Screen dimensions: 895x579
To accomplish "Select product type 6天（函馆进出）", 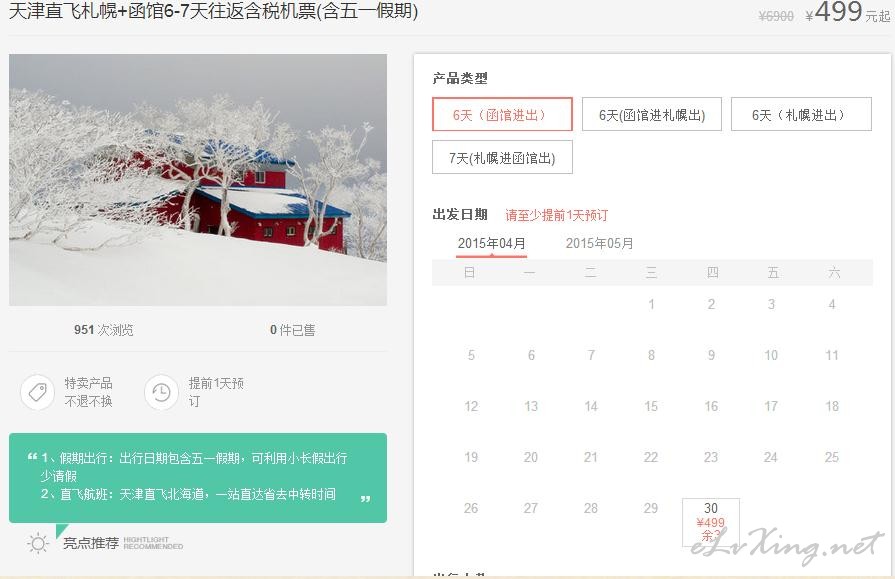I will [502, 114].
